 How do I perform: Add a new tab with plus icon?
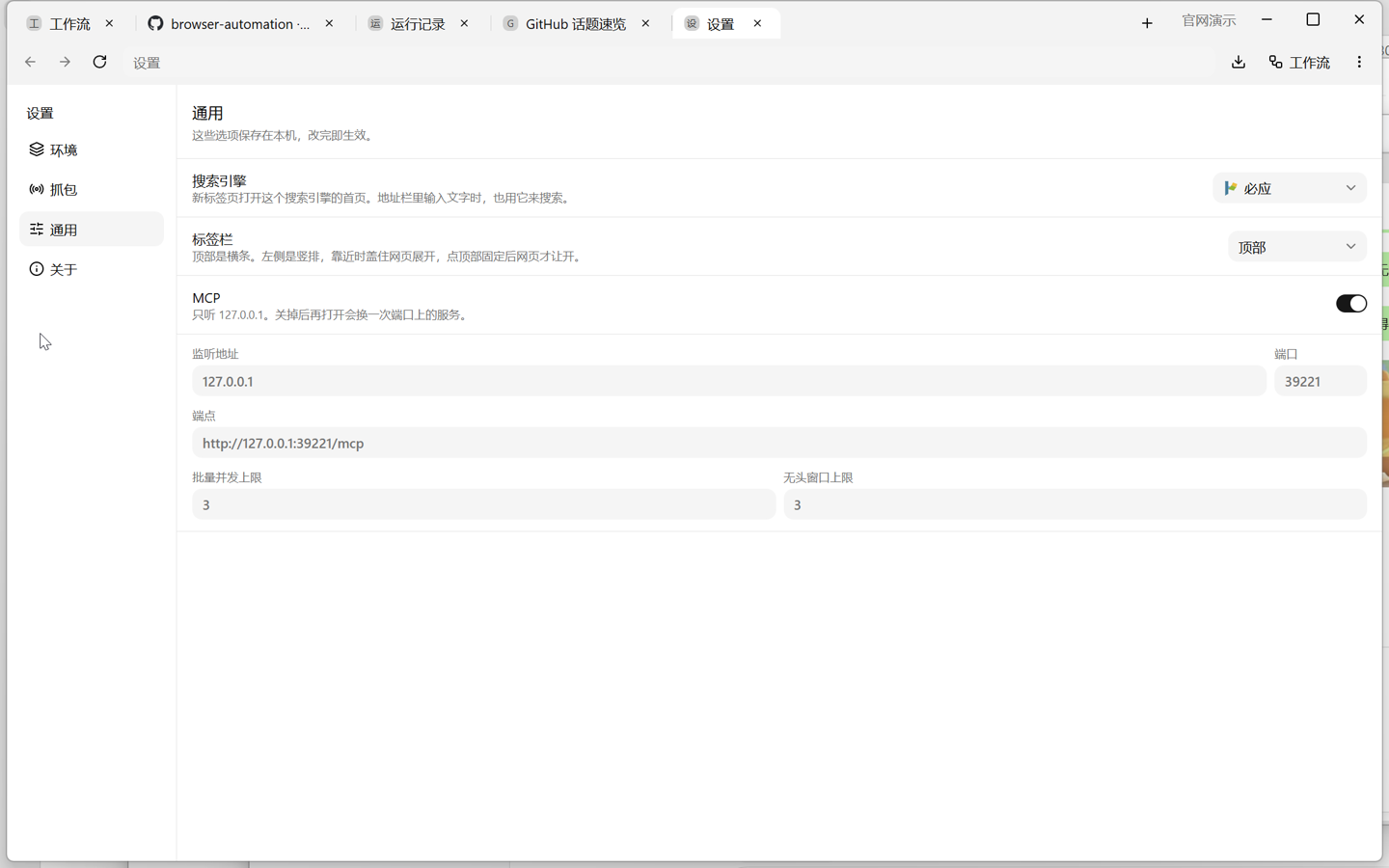click(x=1147, y=23)
